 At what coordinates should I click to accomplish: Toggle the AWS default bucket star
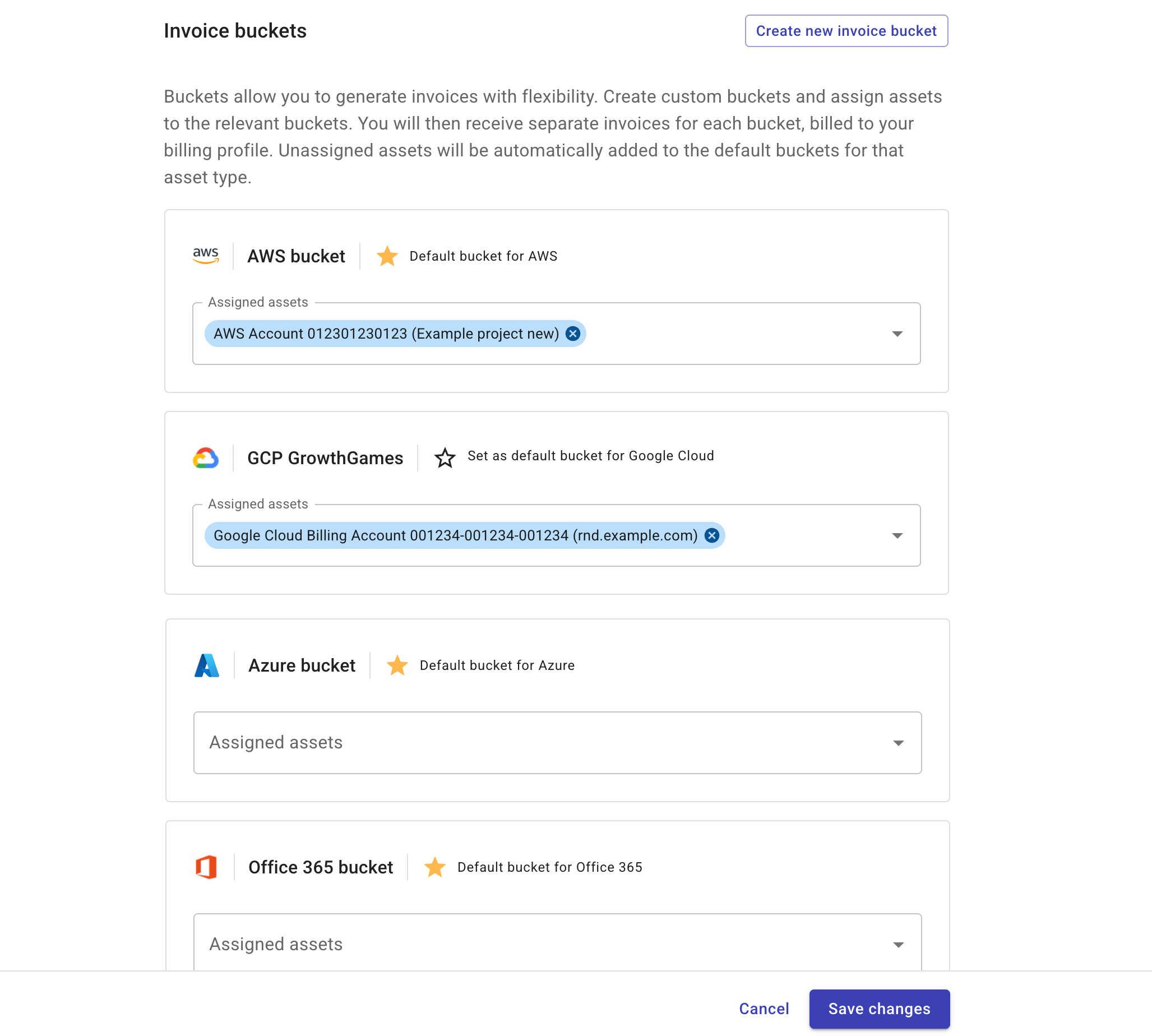(387, 256)
